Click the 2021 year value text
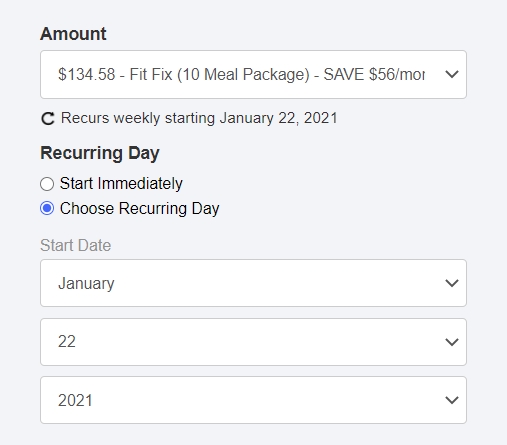 pos(75,400)
